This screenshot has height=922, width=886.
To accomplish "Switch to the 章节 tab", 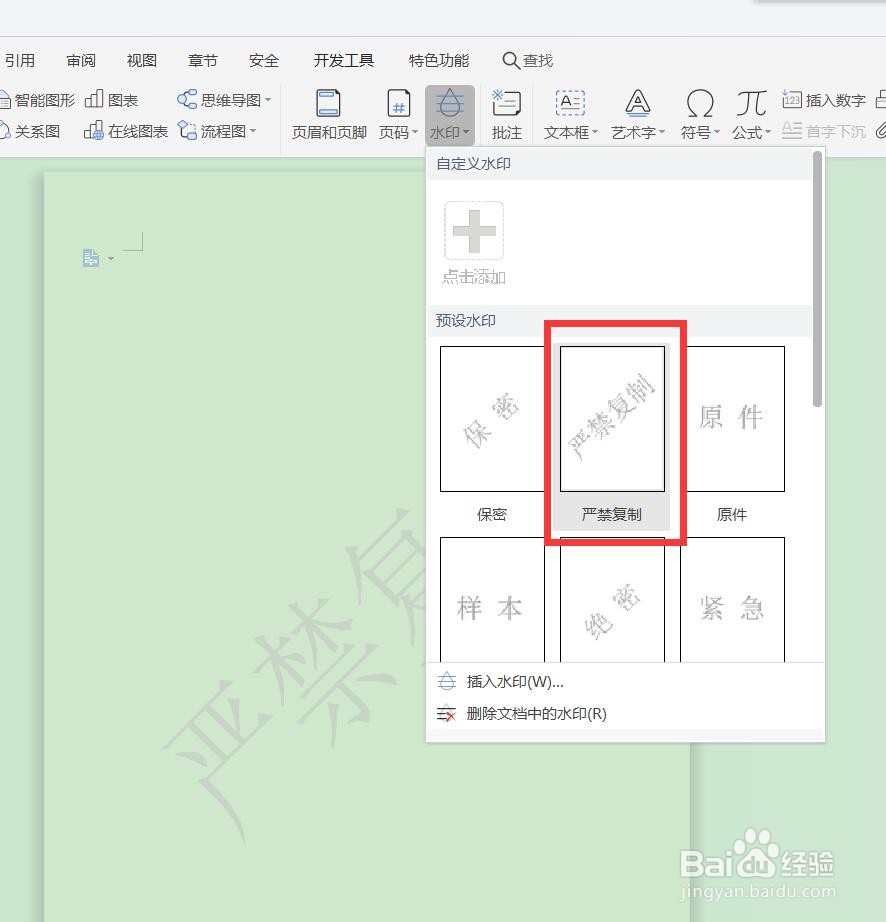I will coord(203,61).
